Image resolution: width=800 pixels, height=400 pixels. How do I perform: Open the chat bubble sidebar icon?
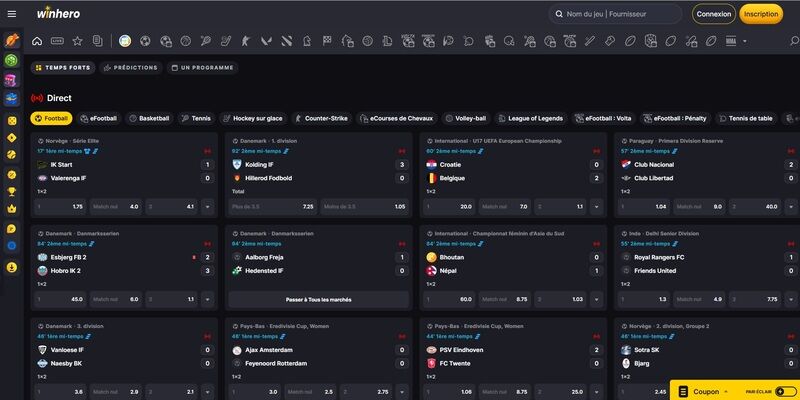(x=12, y=229)
